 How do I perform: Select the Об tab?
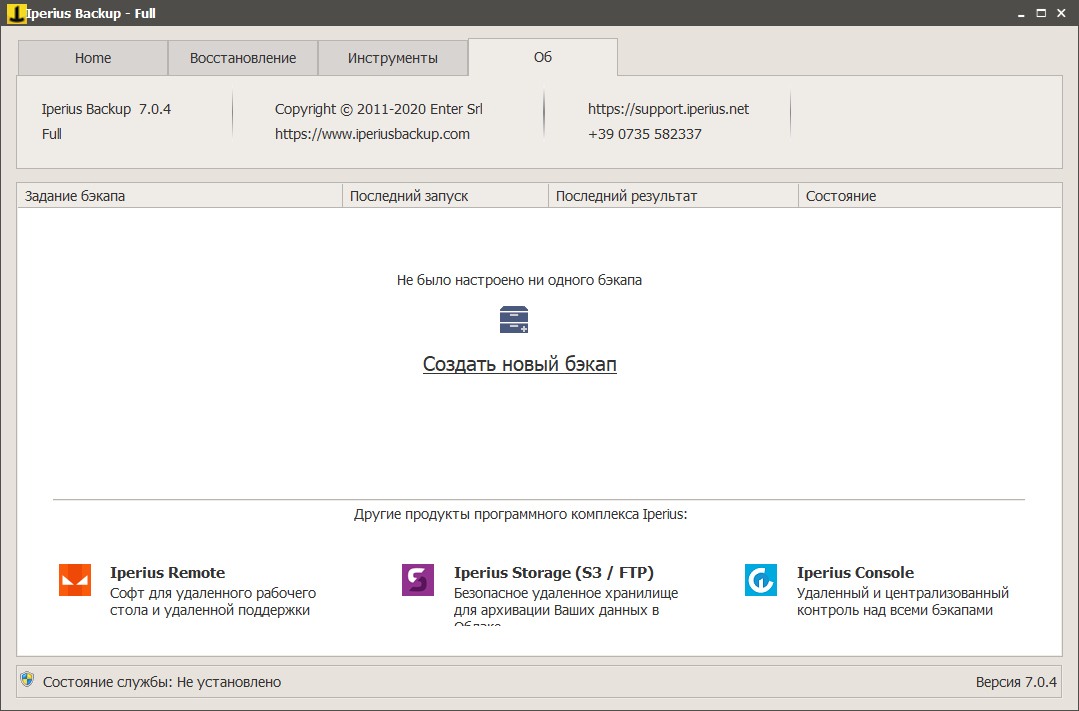point(543,57)
